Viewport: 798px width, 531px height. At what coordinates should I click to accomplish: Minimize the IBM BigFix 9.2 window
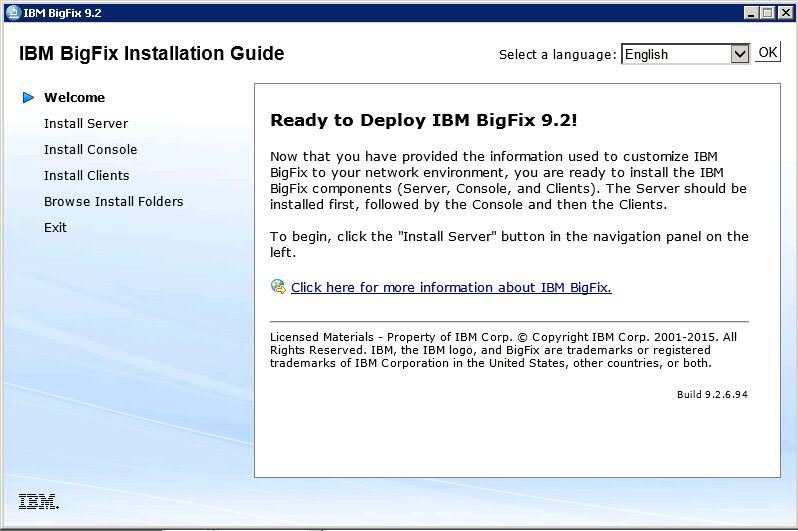click(x=751, y=13)
